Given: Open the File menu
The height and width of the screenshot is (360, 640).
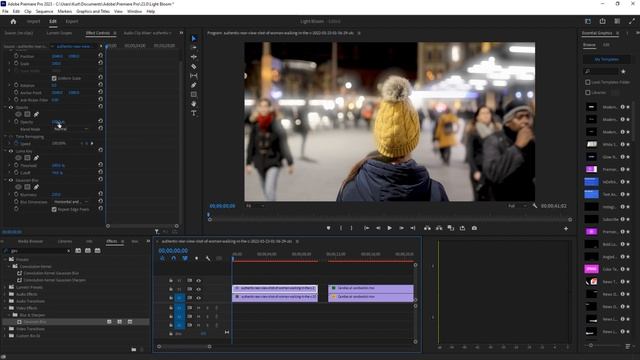Looking at the screenshot, I should click(x=5, y=11).
